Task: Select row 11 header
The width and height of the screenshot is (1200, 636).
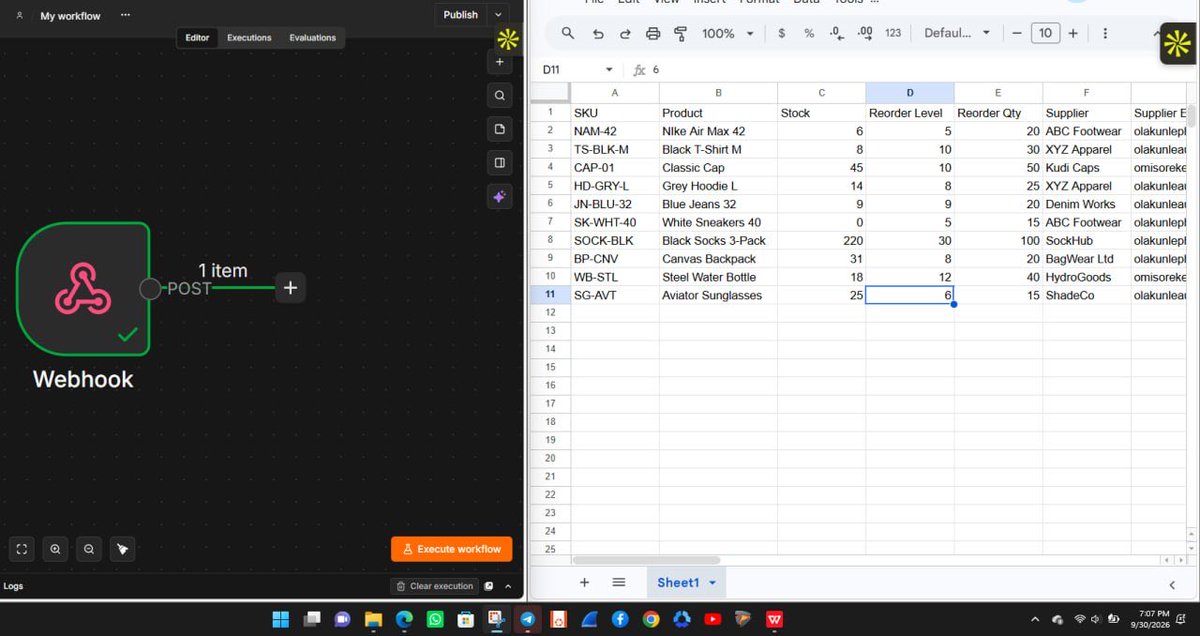Action: 550,295
